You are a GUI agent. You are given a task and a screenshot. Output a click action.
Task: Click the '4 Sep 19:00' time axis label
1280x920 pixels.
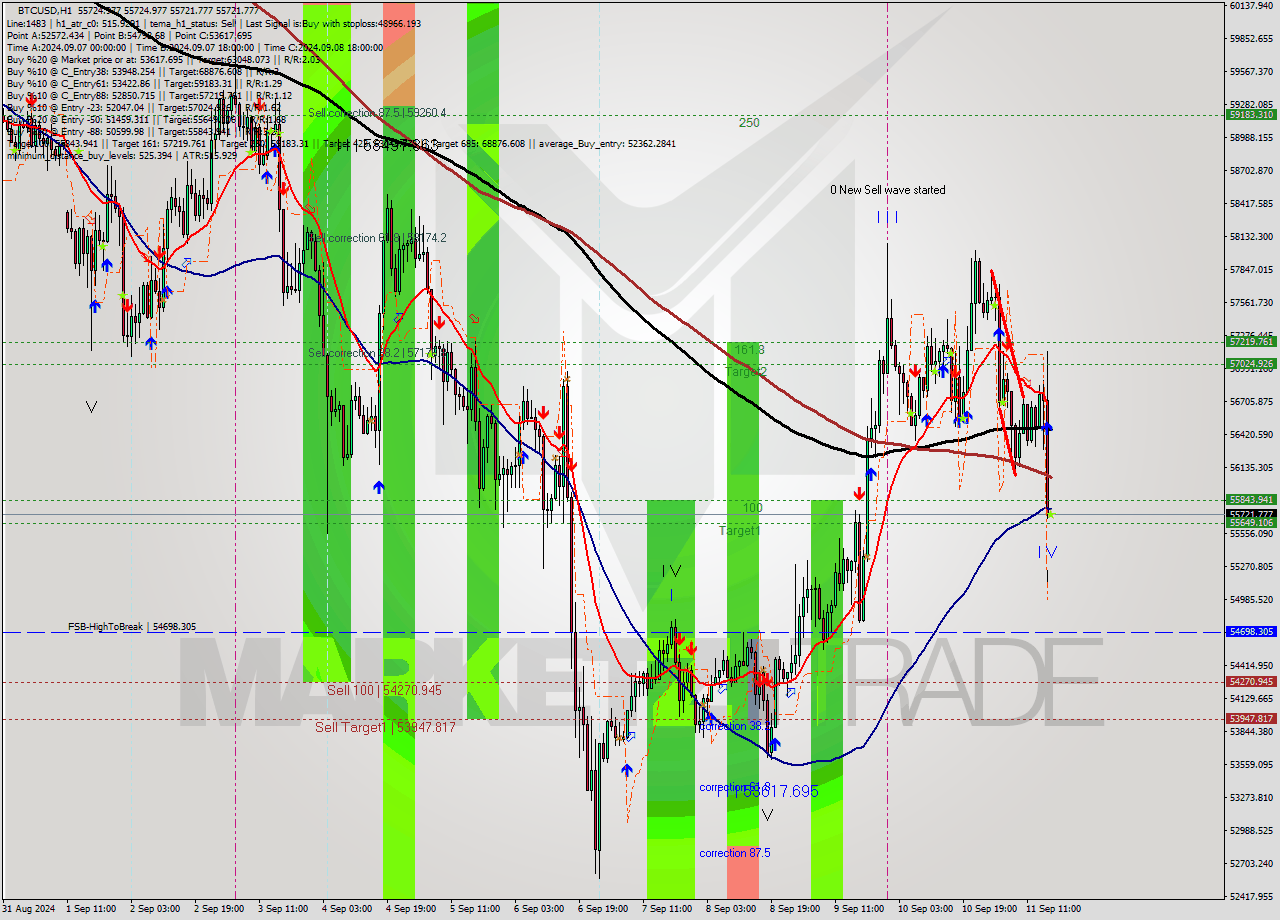(x=411, y=910)
